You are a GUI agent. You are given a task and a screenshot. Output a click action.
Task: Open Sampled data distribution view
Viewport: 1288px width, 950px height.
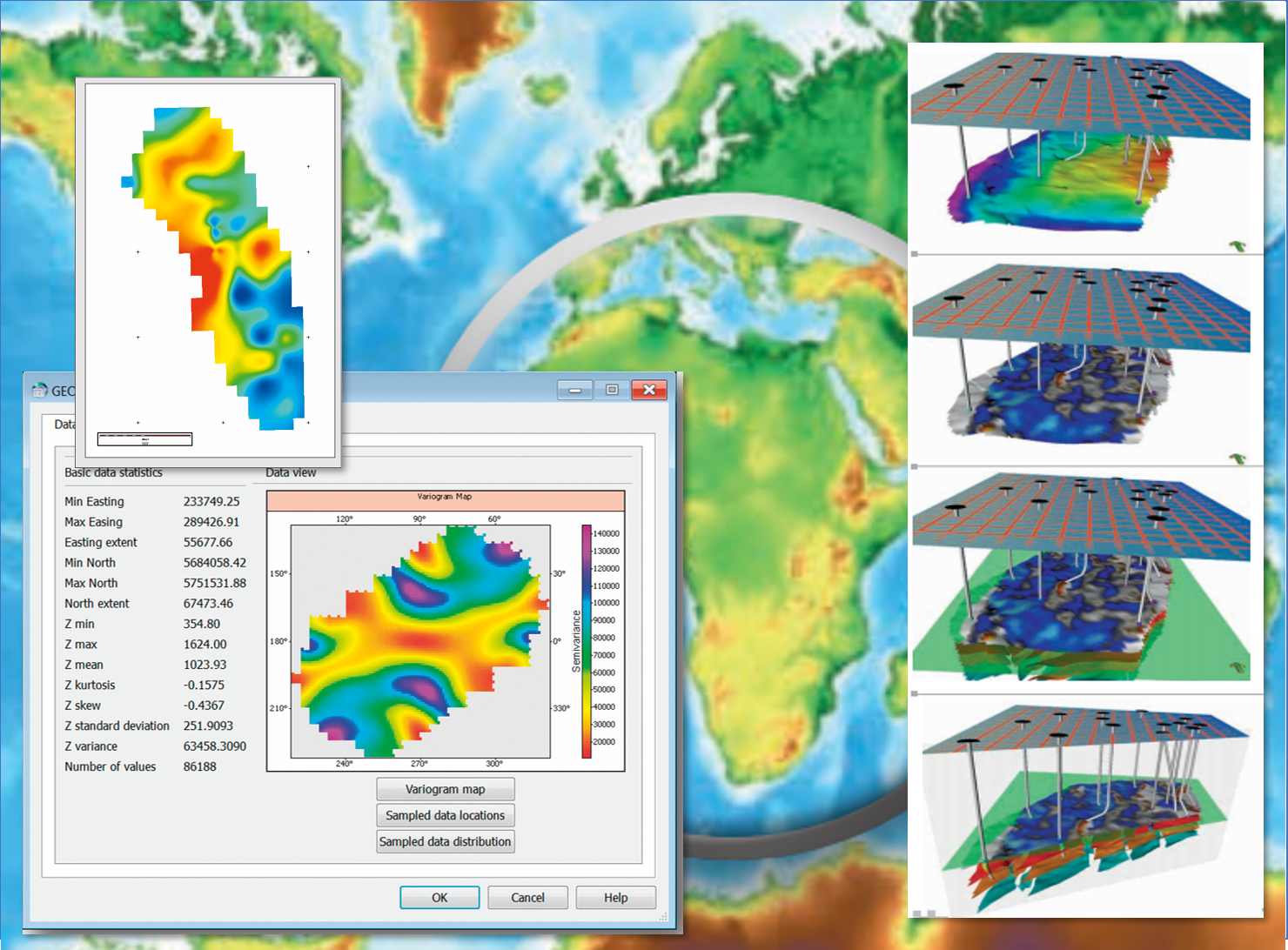tap(445, 841)
